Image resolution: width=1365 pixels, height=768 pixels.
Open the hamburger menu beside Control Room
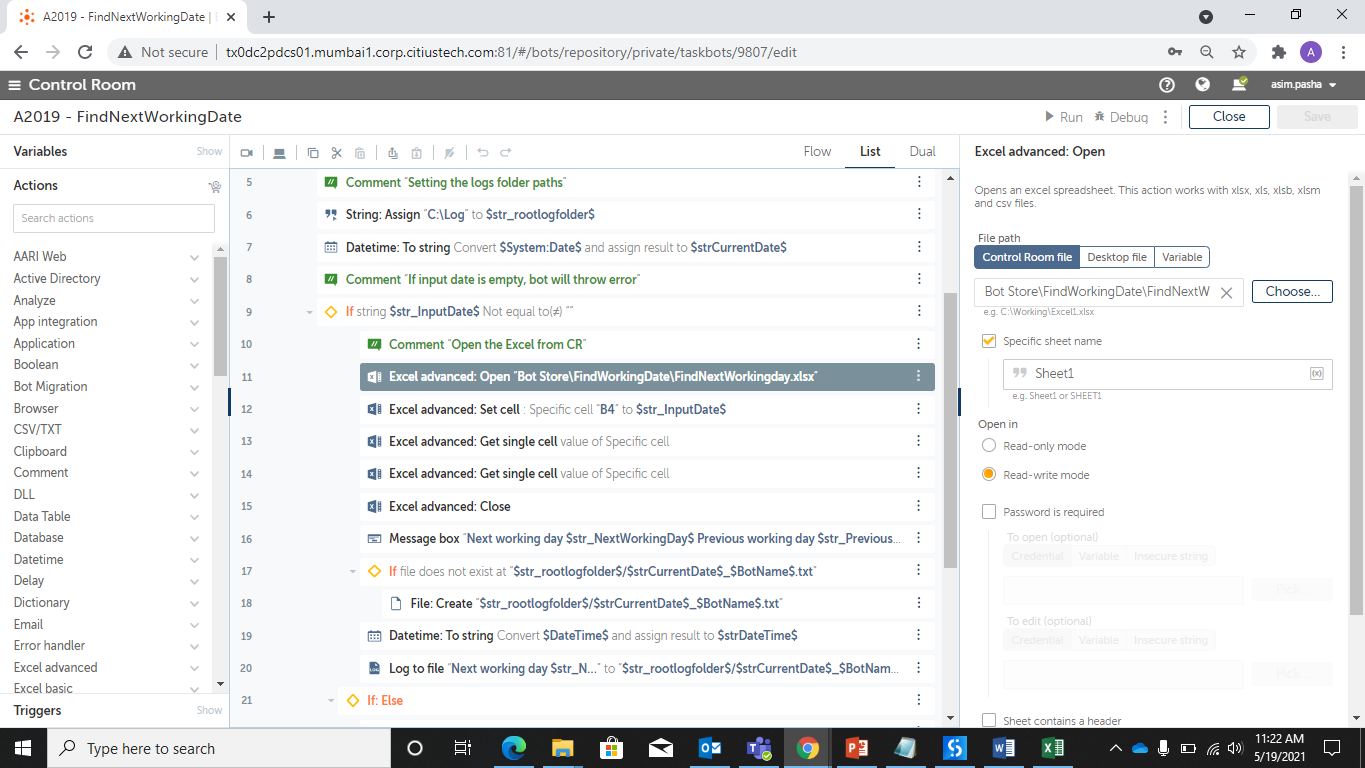pyautogui.click(x=15, y=85)
